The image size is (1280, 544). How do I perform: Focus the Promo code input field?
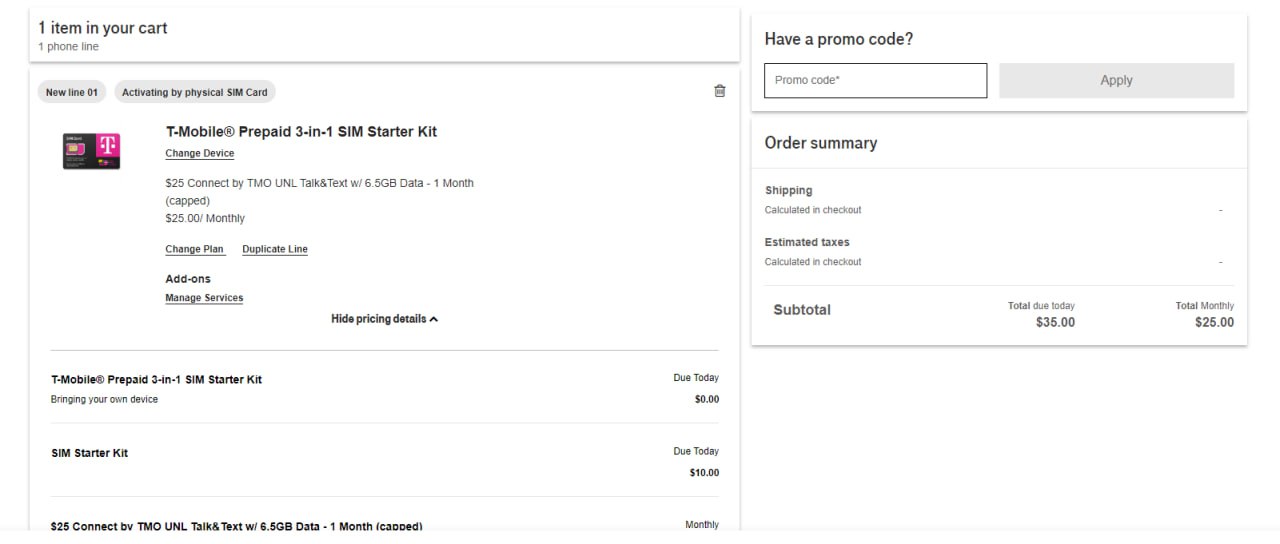pos(875,80)
